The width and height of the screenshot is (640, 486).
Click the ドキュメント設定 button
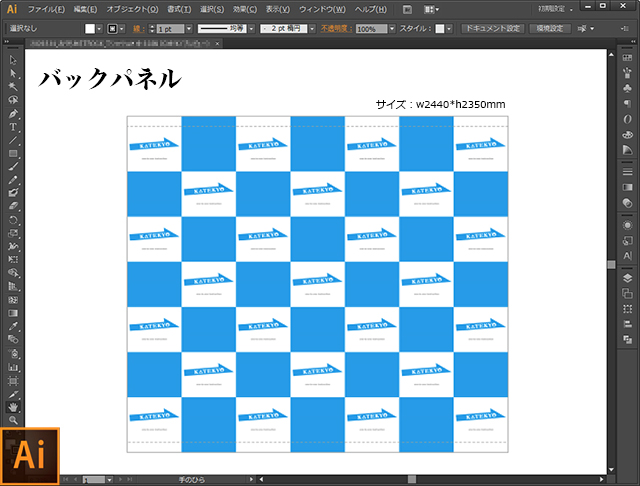pos(493,29)
